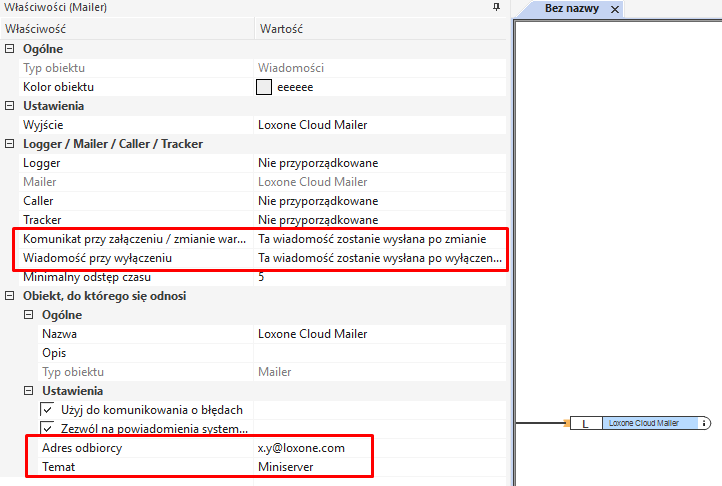
Task: Edit the Minimalny odstęp czasu value
Action: (380, 277)
